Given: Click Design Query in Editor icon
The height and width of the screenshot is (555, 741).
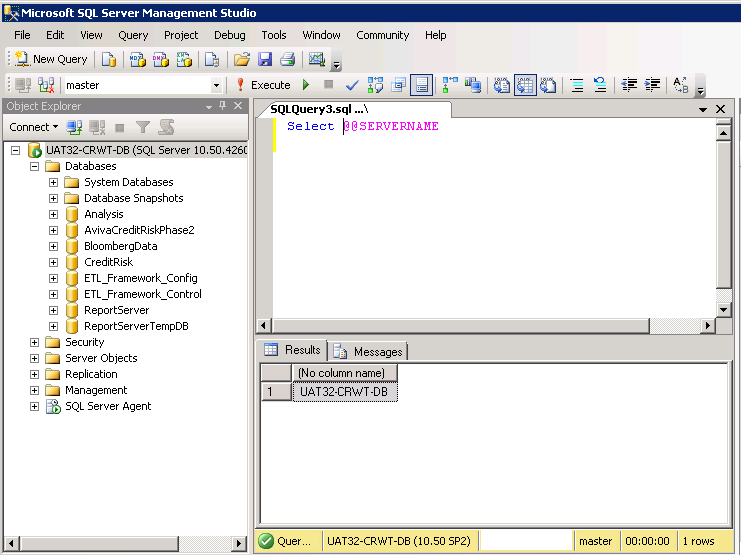Looking at the screenshot, I should (x=398, y=85).
